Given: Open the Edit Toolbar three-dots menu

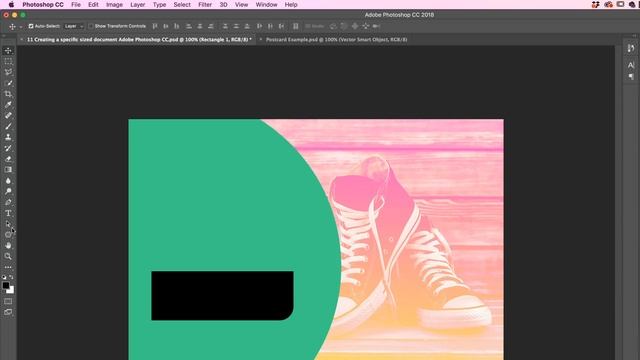Looking at the screenshot, I should pyautogui.click(x=8, y=267).
